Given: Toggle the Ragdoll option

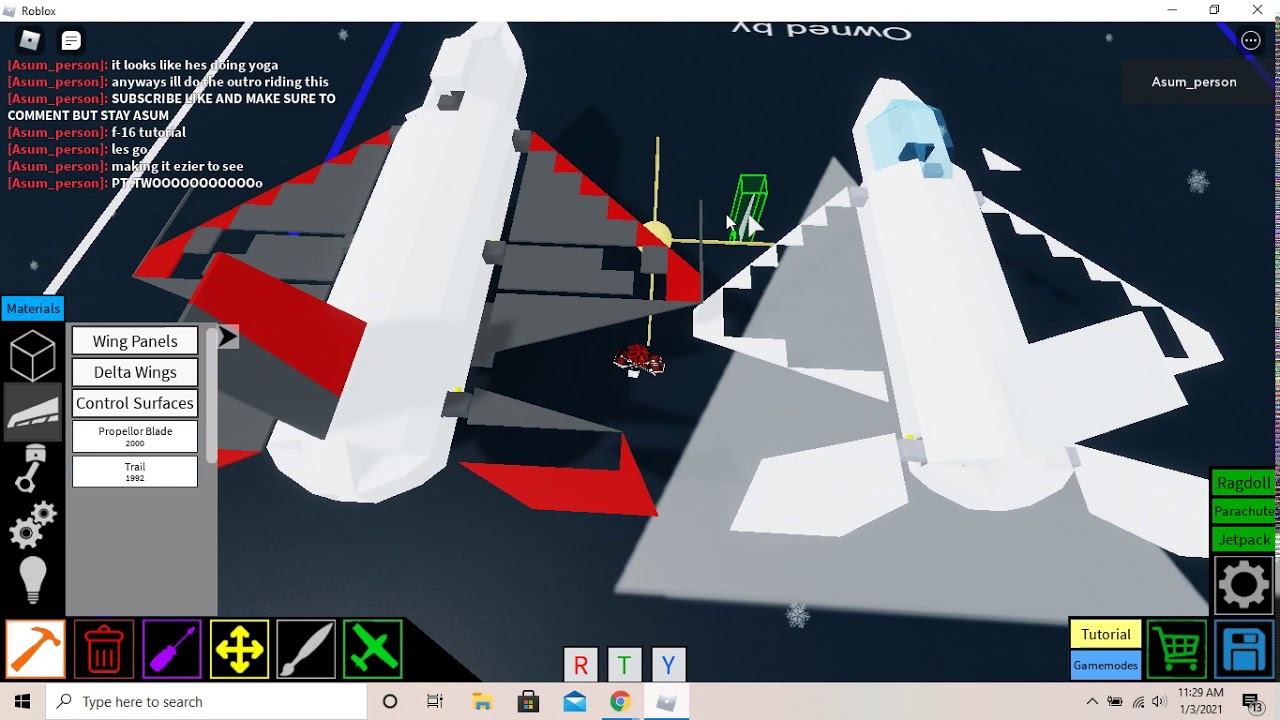Looking at the screenshot, I should pos(1243,483).
